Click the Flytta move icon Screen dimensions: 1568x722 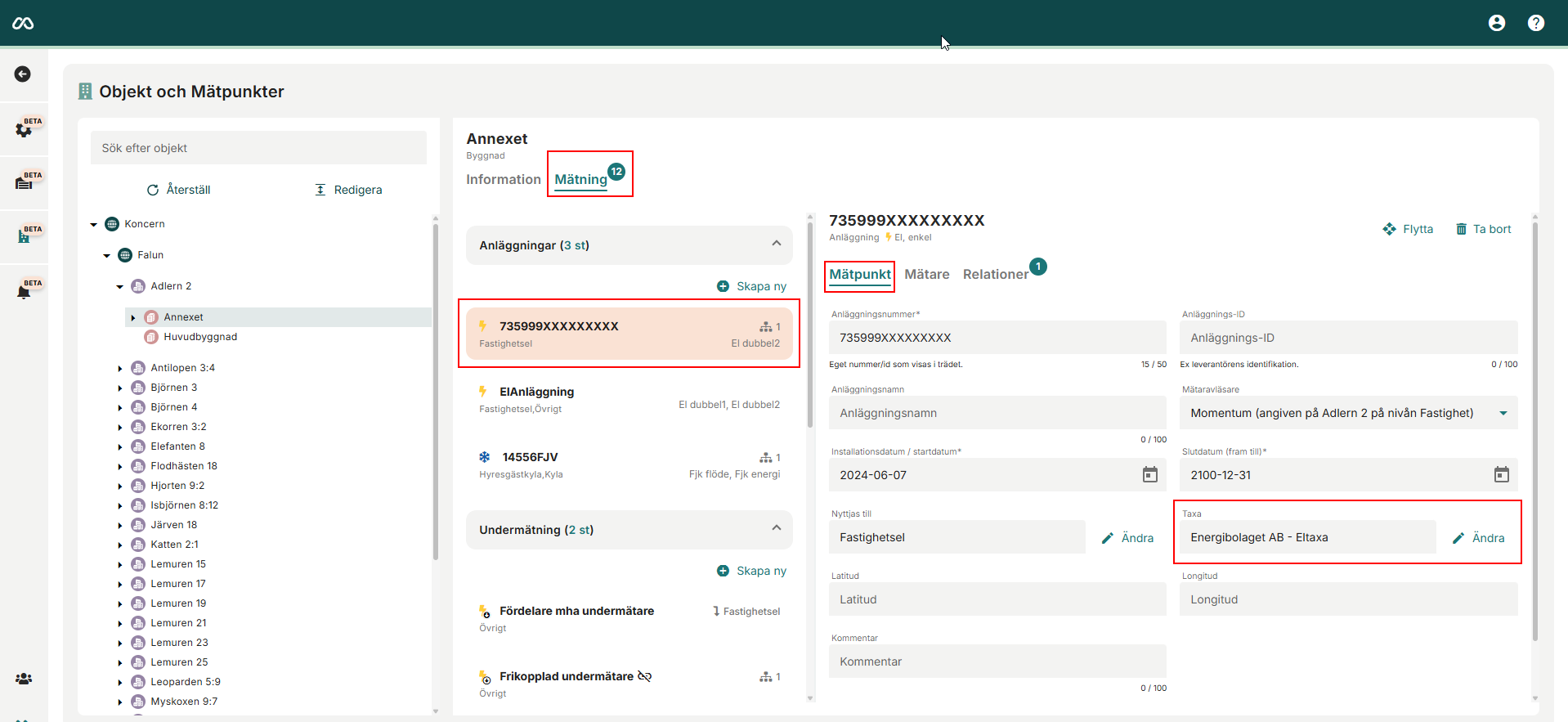click(1389, 229)
